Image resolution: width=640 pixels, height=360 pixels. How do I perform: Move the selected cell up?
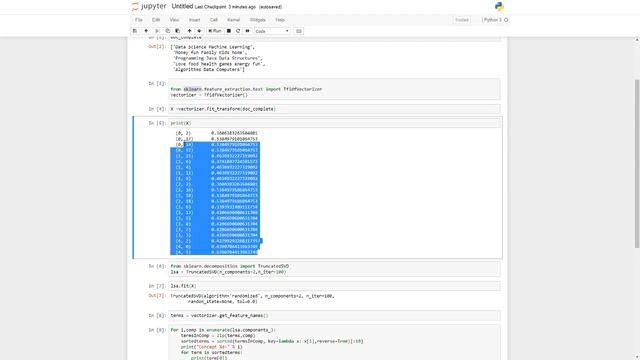(x=189, y=31)
